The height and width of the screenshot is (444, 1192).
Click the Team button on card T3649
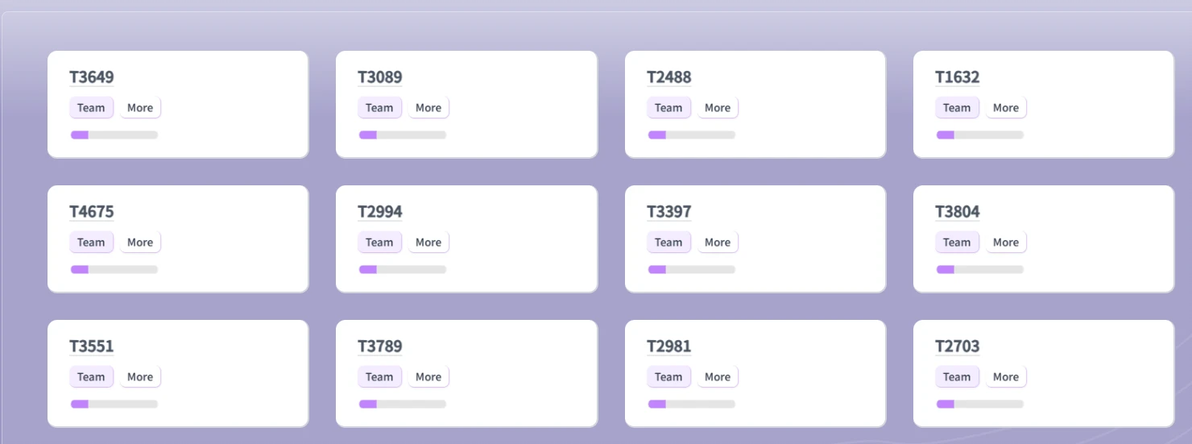[x=91, y=108]
